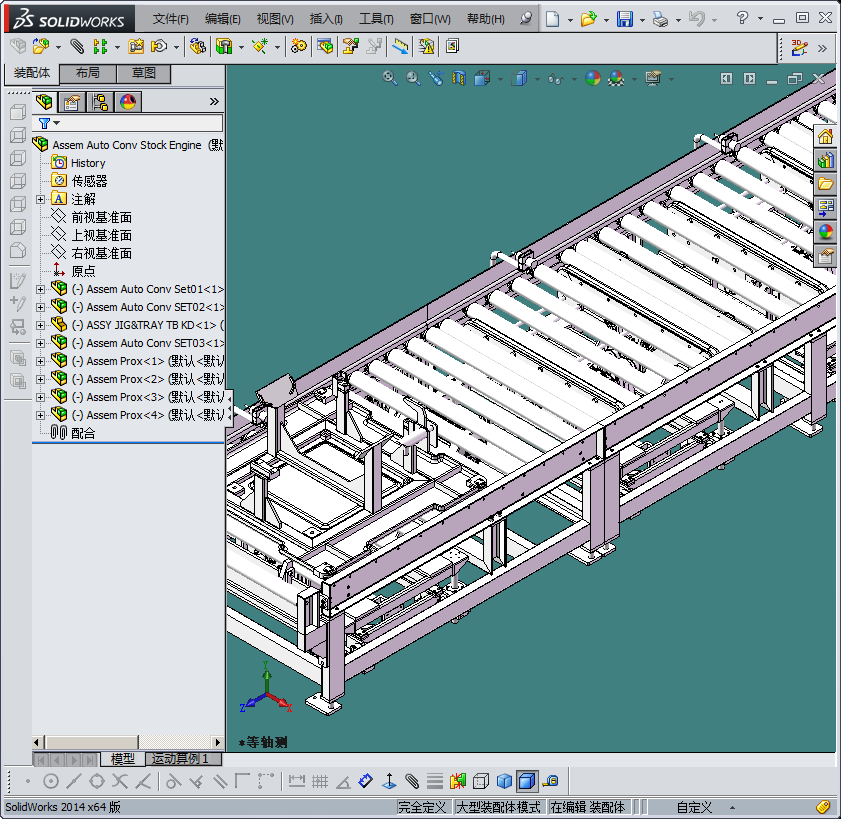Viewport: 841px width, 819px height.
Task: Open the PropertyManager tab icon
Action: 71,101
